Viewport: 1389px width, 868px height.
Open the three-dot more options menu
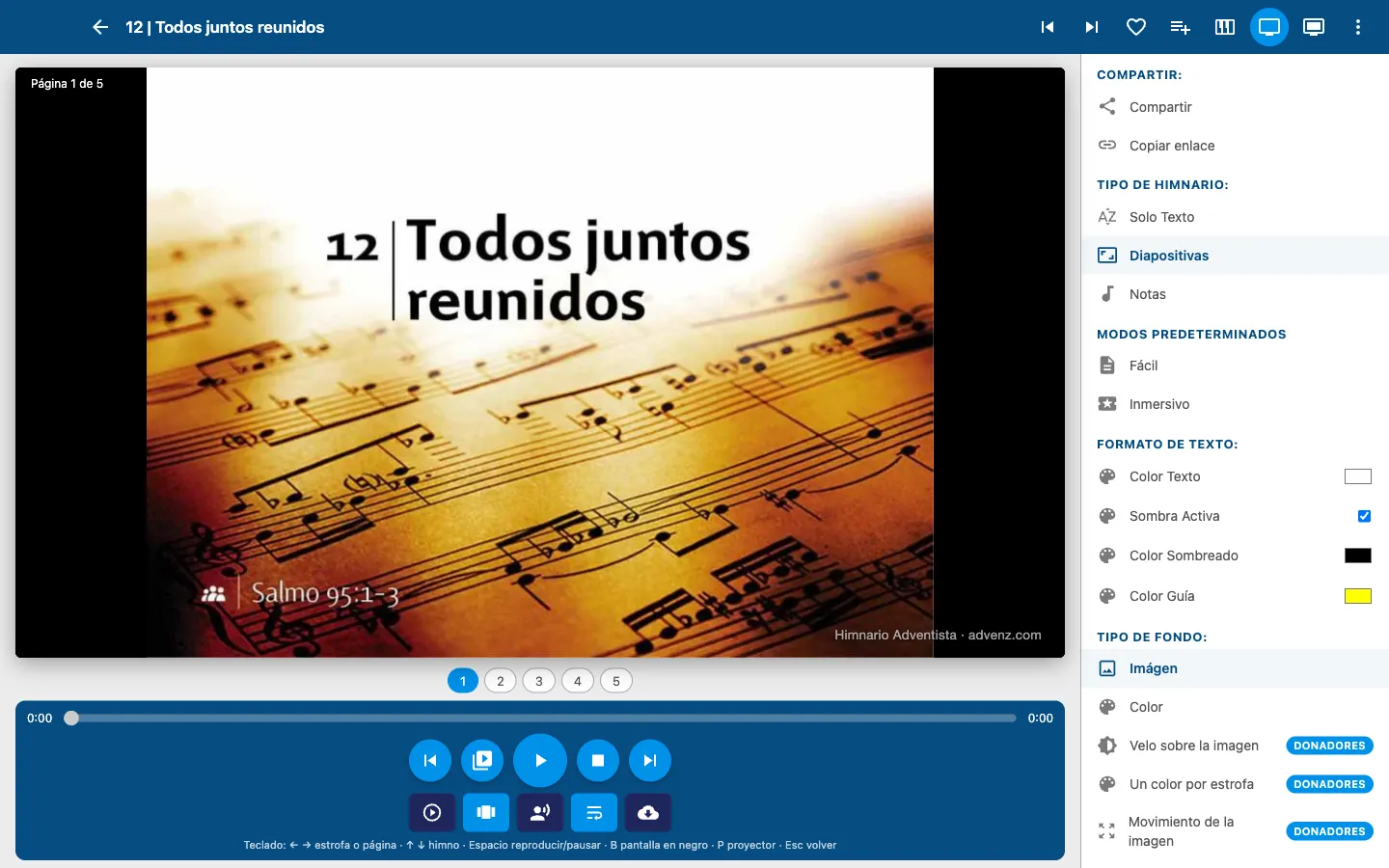tap(1358, 27)
